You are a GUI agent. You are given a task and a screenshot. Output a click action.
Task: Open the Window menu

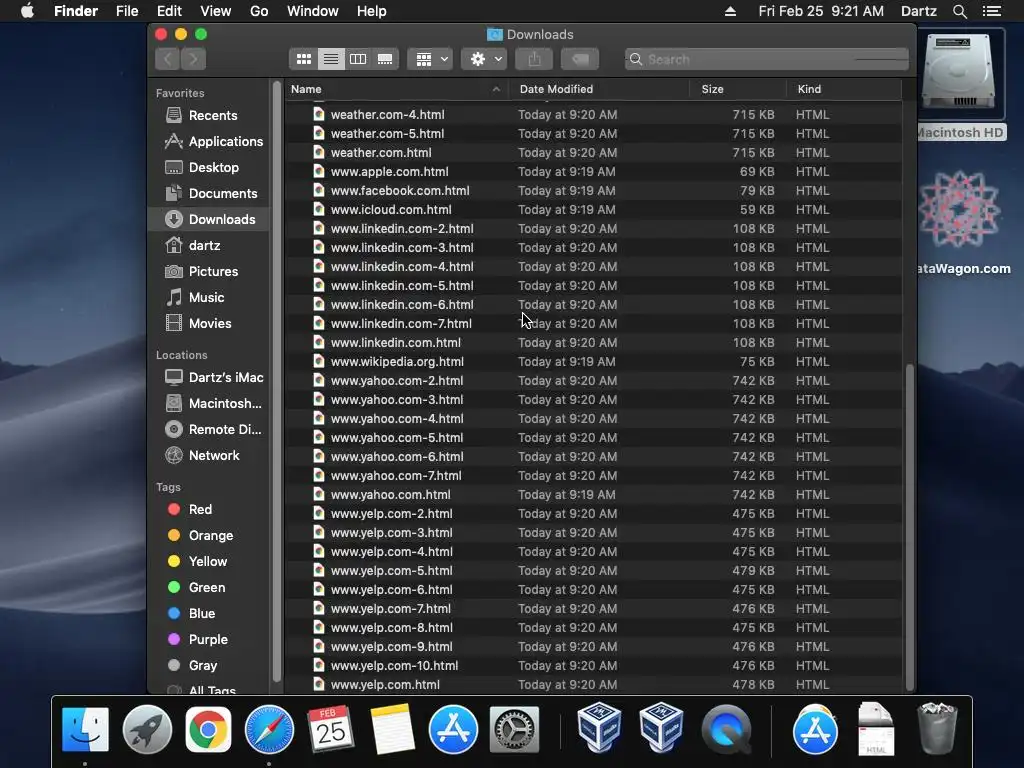pyautogui.click(x=313, y=11)
